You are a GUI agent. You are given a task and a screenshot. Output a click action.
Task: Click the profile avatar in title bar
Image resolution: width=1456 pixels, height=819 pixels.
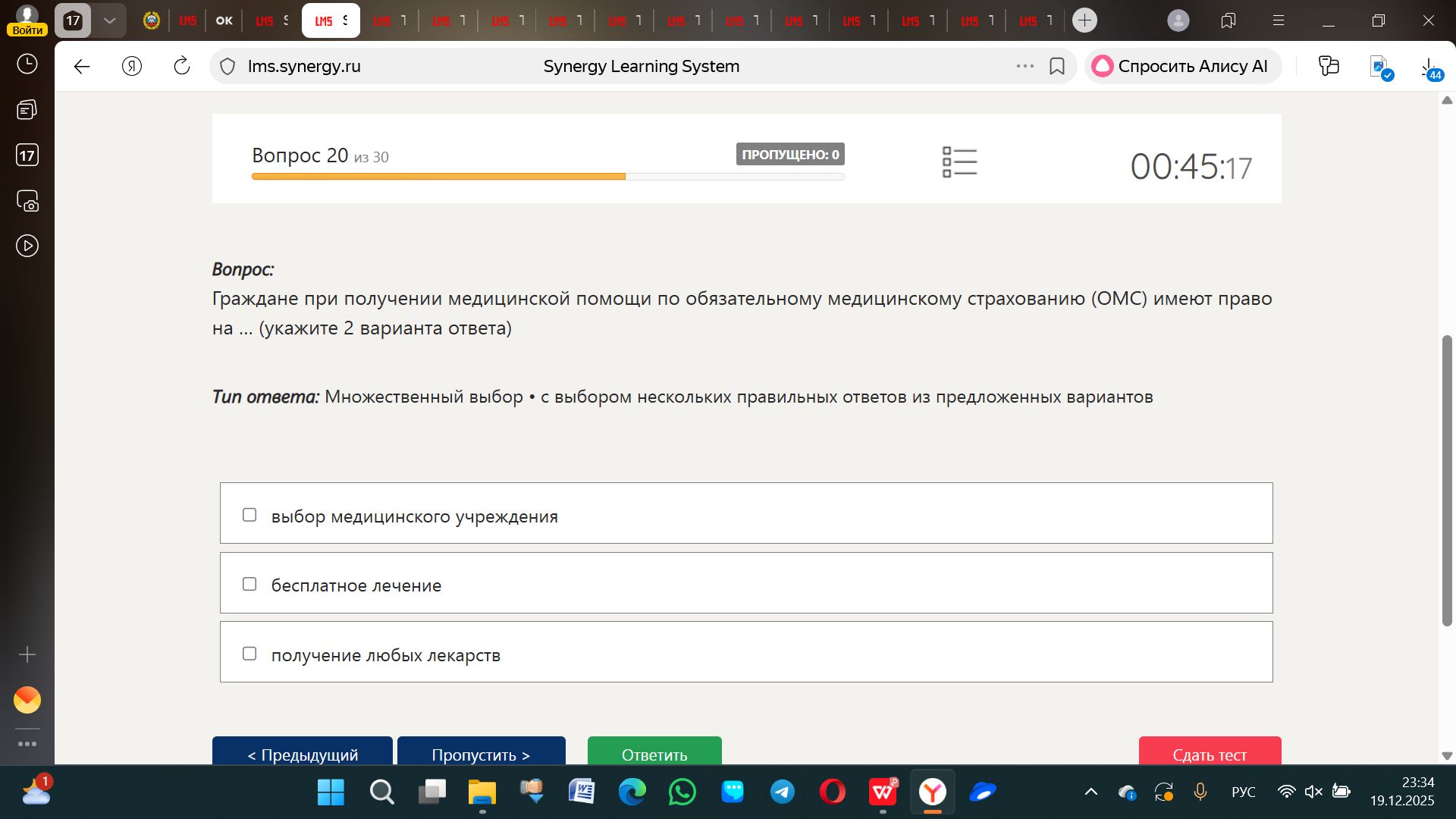[1178, 20]
